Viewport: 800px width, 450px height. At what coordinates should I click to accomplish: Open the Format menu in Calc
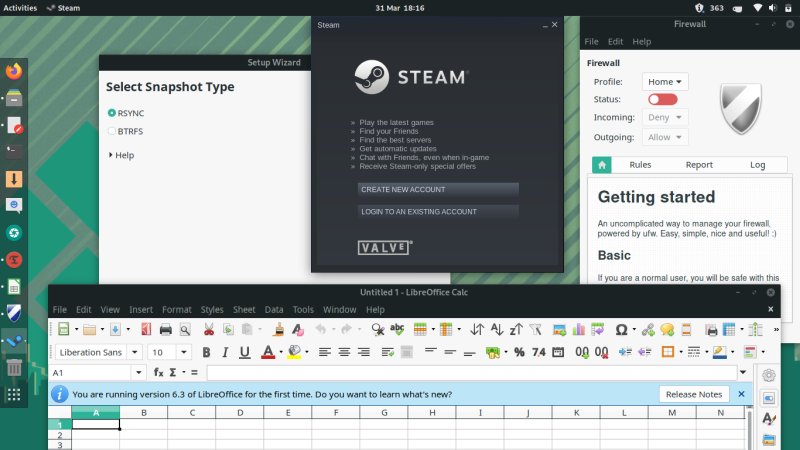[176, 310]
